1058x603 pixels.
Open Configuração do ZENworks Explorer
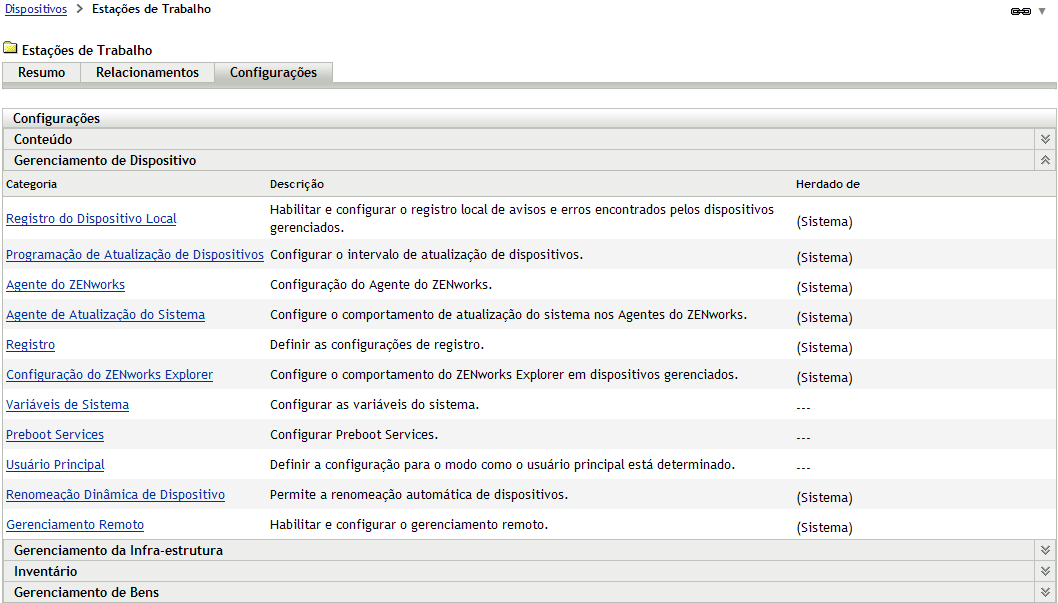click(x=109, y=374)
